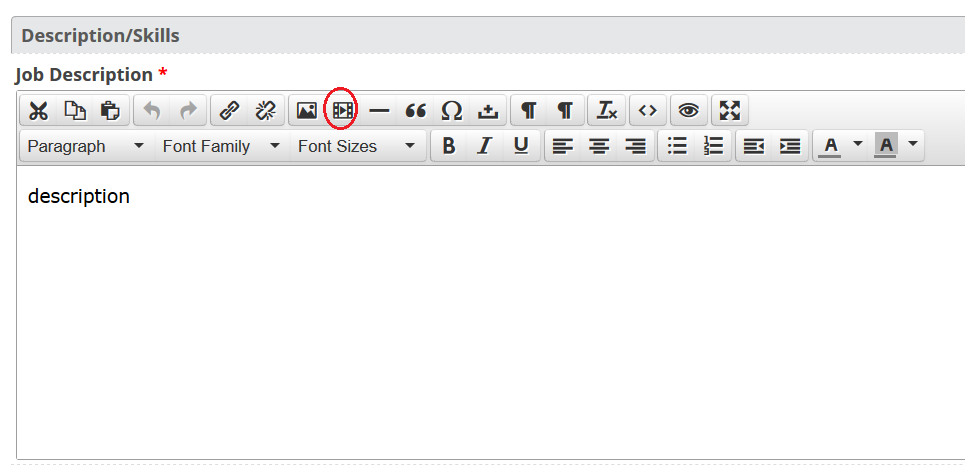Preview content using the eye icon
The width and height of the screenshot is (965, 471).
tap(689, 111)
